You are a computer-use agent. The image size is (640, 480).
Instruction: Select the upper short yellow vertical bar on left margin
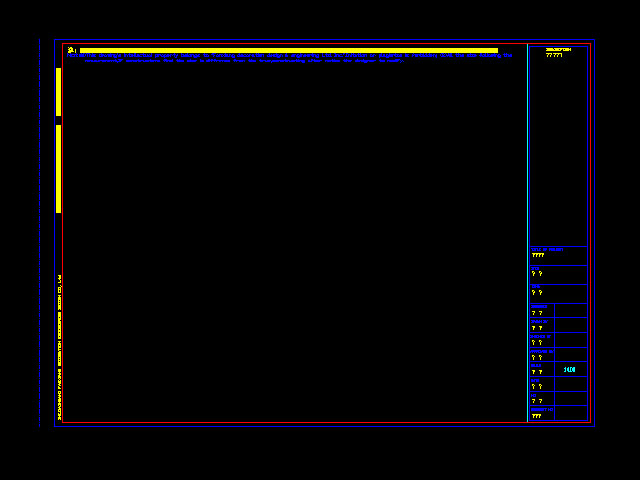coord(59,92)
